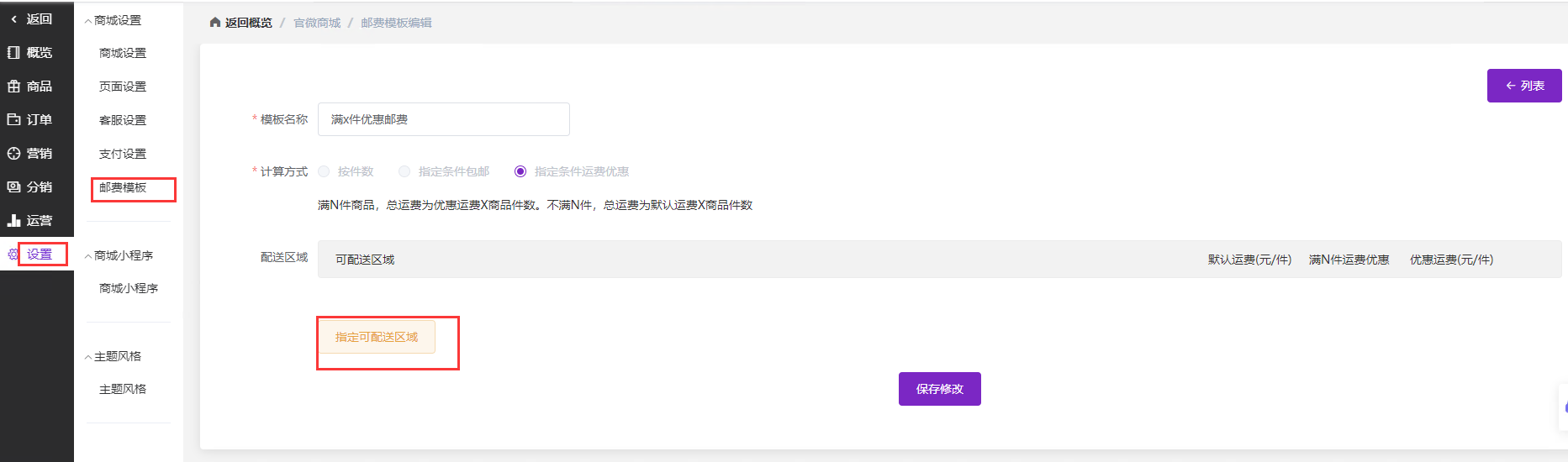The height and width of the screenshot is (462, 1568).
Task: Collapse the 商城小程序 section
Action: coord(88,256)
